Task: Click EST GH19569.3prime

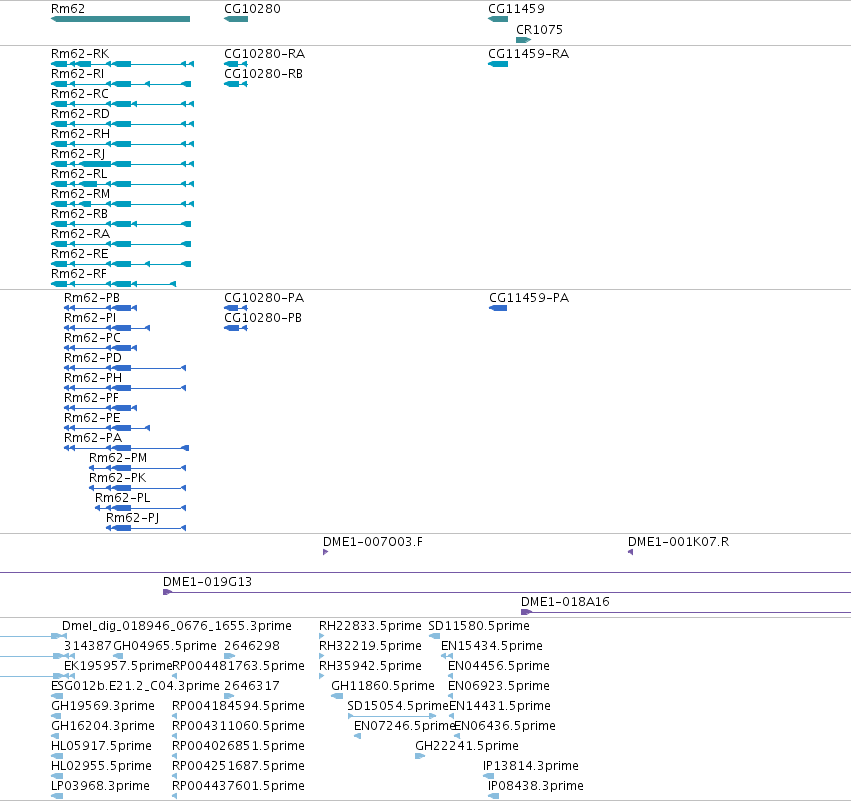Action: coord(103,706)
